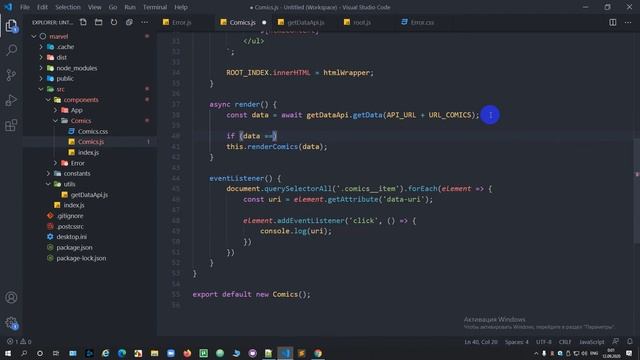
Task: Open the Help menu
Action: tap(181, 7)
